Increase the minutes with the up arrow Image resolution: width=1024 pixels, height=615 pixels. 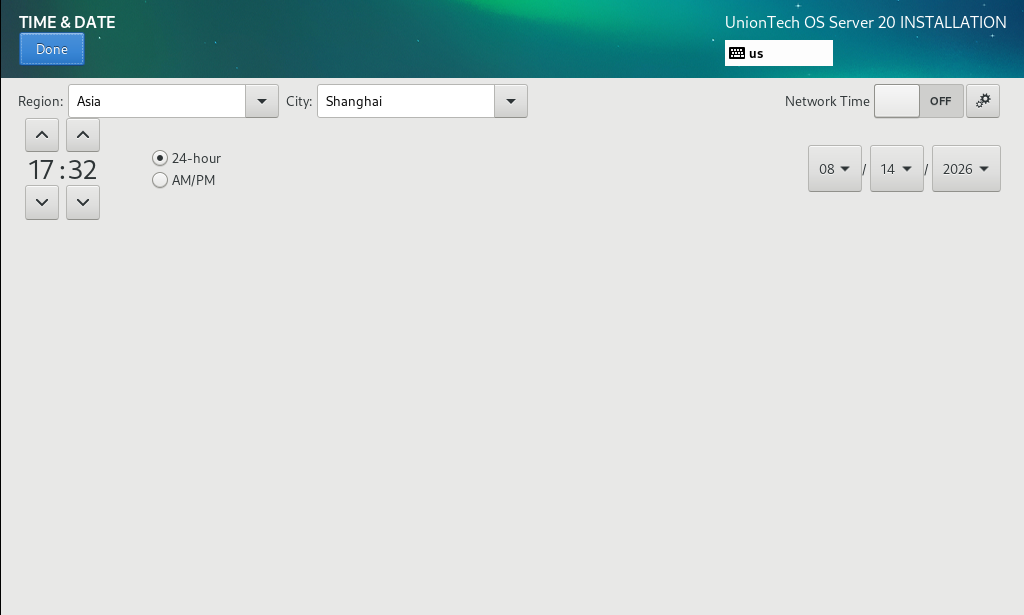[x=83, y=135]
